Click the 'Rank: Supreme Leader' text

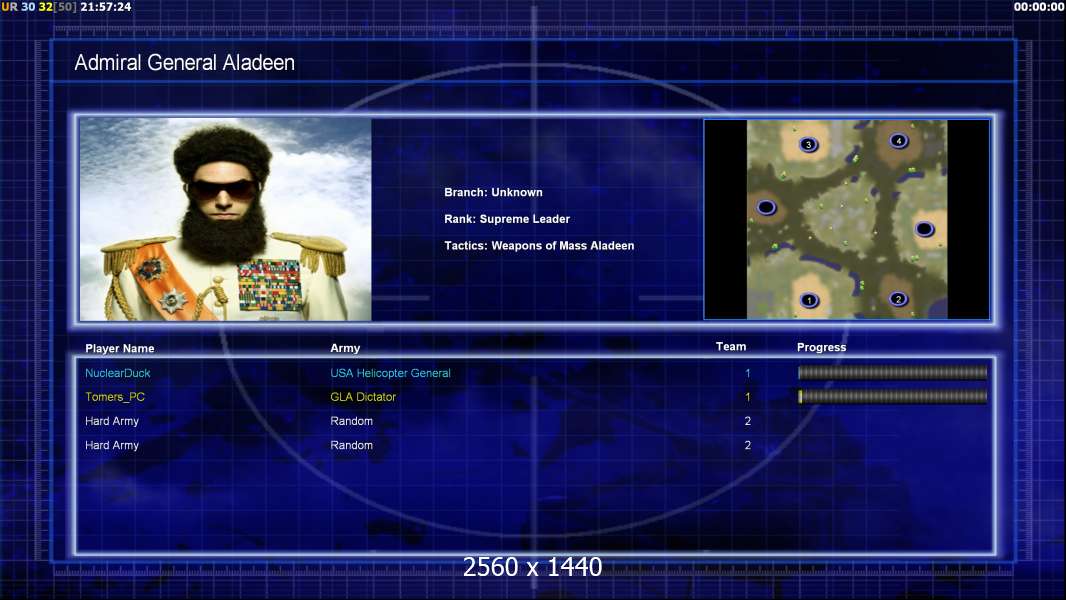click(507, 219)
